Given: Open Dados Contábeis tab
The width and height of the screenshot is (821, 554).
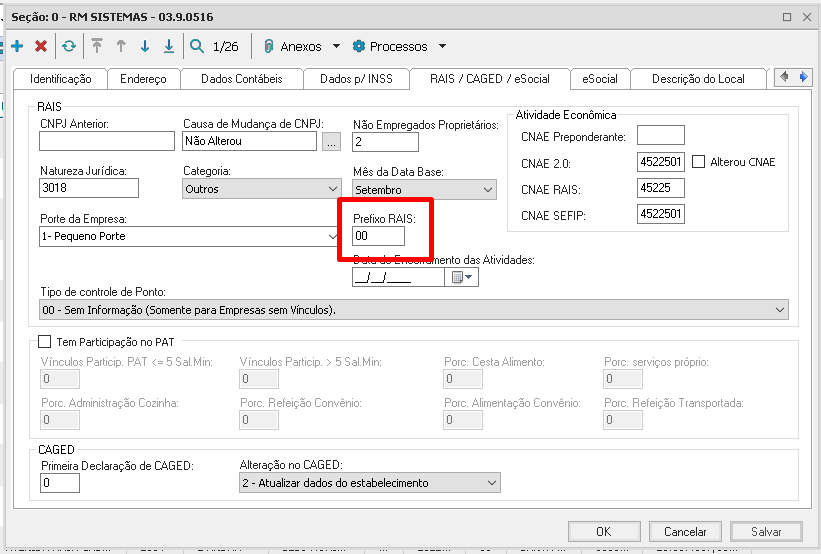Looking at the screenshot, I should 241,79.
